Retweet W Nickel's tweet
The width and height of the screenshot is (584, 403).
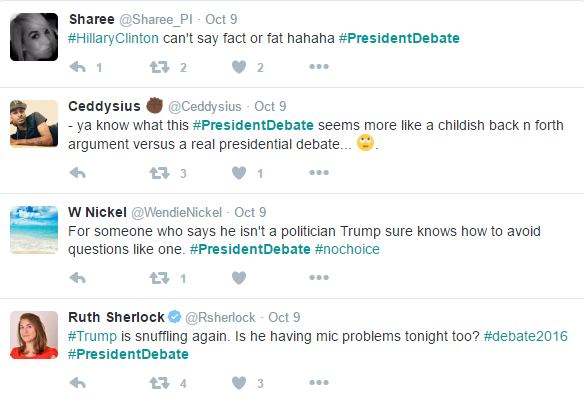pyautogui.click(x=159, y=278)
